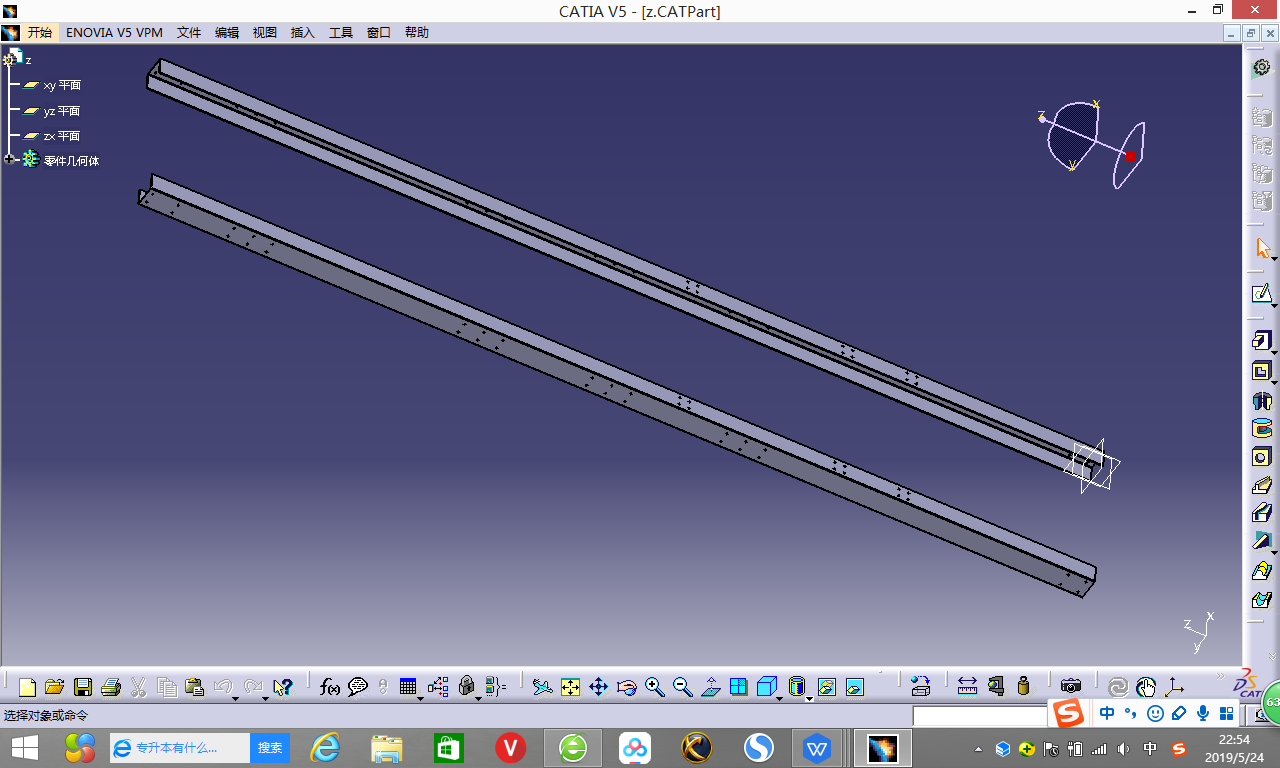
Task: Select the Rotate view tool
Action: tap(627, 687)
